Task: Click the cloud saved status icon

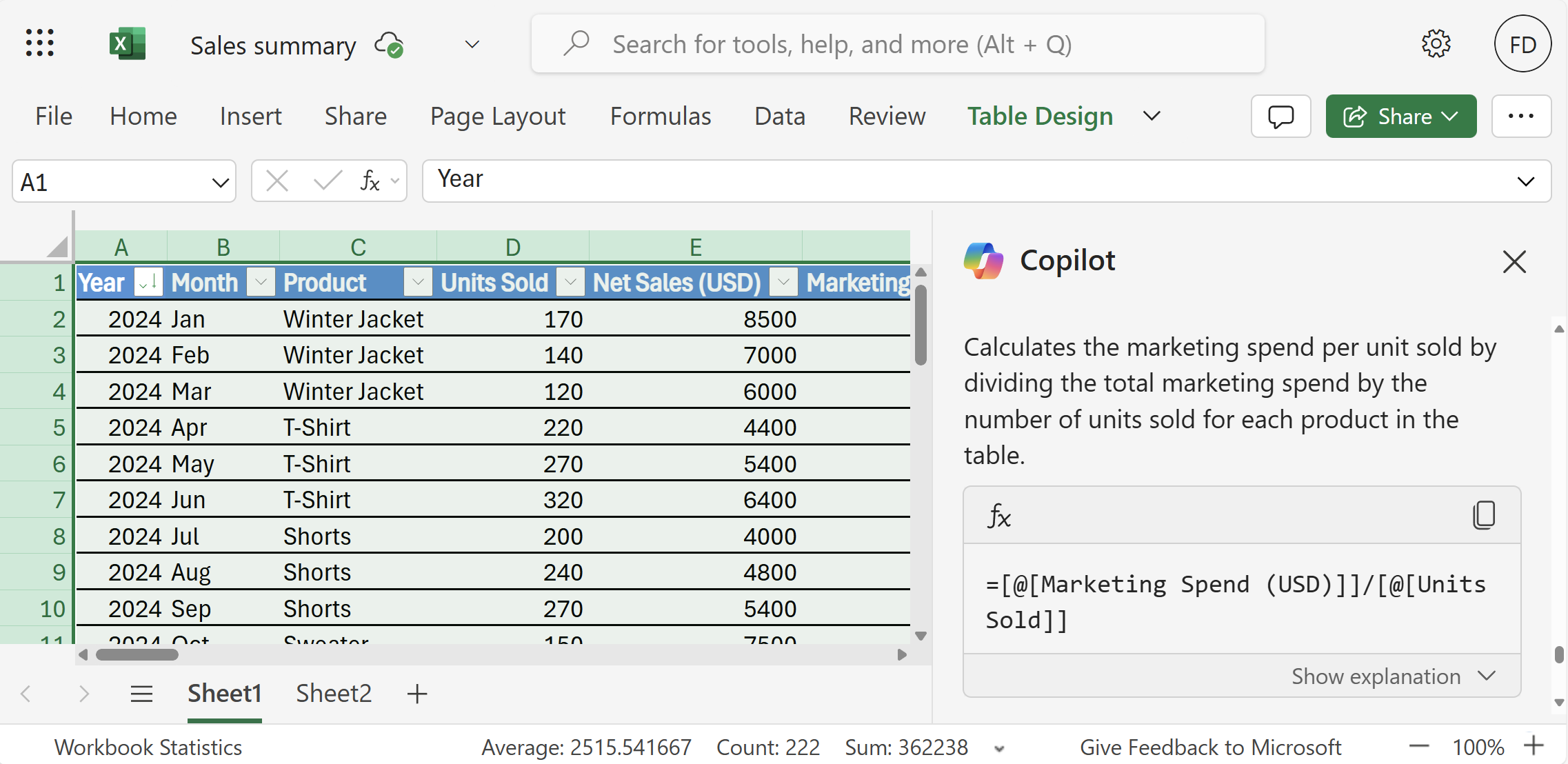Action: [389, 45]
